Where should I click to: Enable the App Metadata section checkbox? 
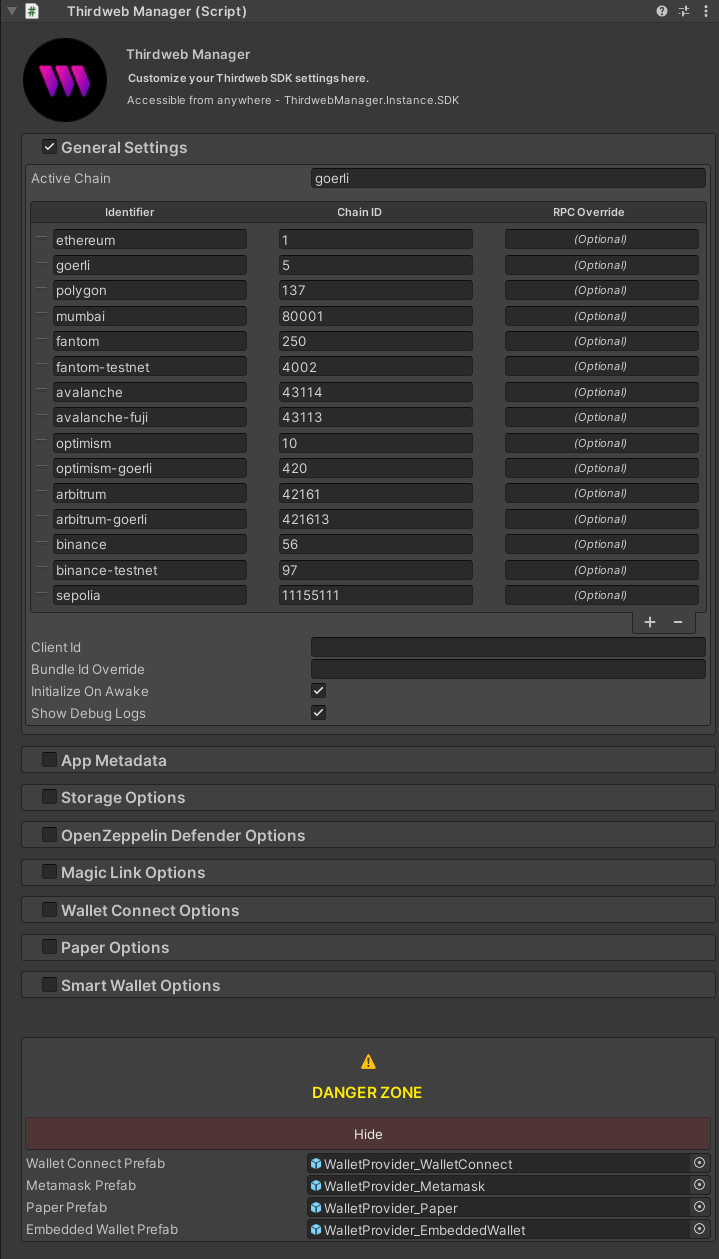[49, 760]
